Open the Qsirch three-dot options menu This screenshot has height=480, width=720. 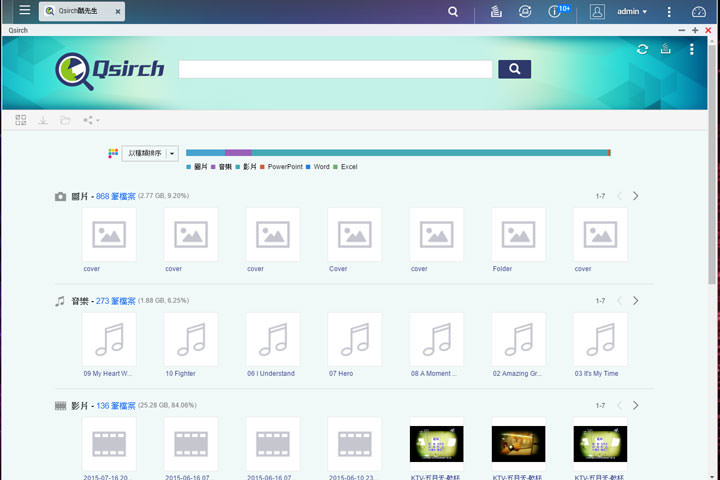[691, 49]
